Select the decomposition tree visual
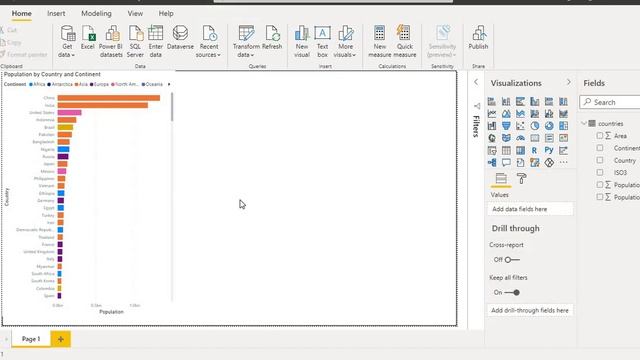 pos(492,162)
